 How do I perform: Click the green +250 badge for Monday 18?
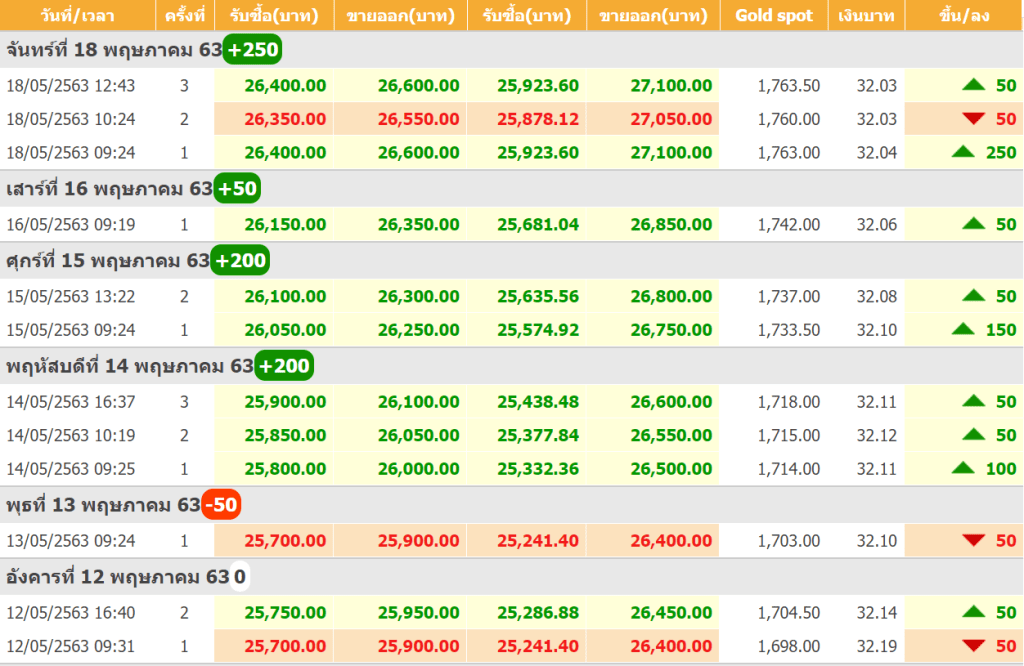click(x=253, y=49)
